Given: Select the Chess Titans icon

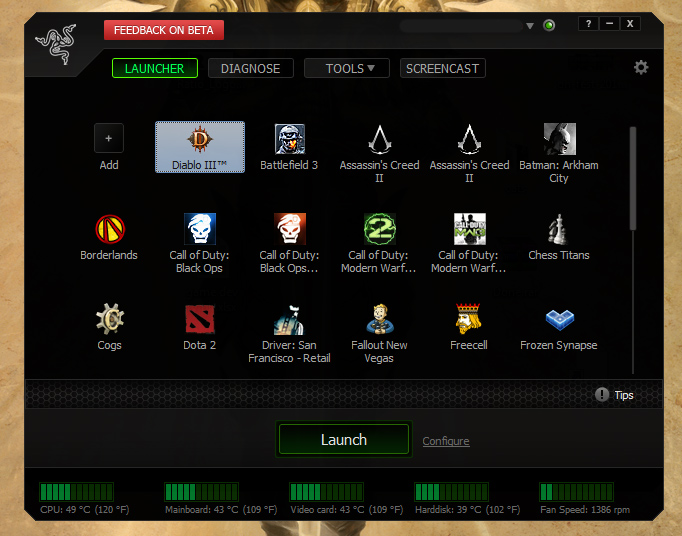Looking at the screenshot, I should [x=559, y=229].
